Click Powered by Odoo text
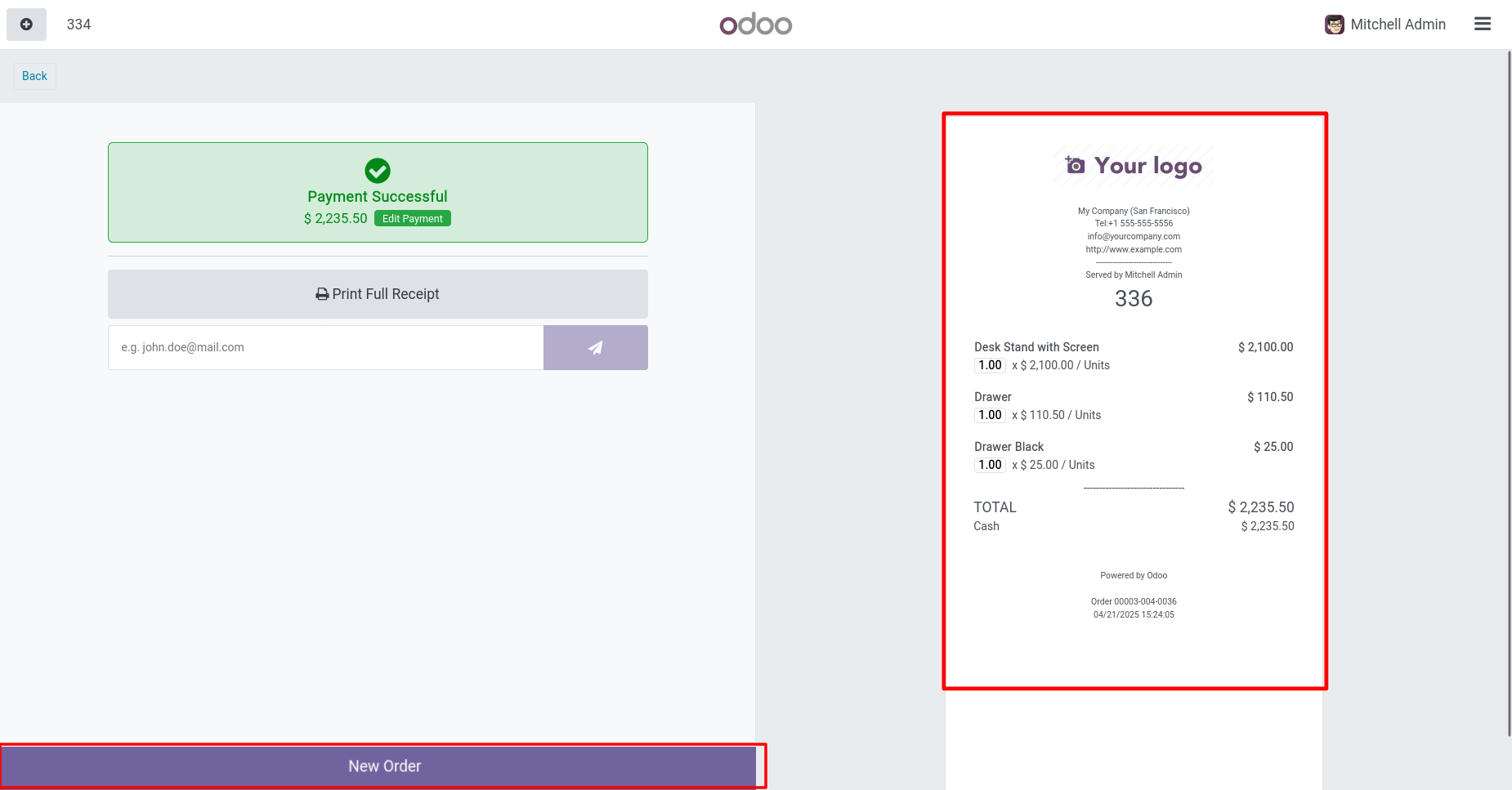The width and height of the screenshot is (1512, 790). tap(1134, 575)
